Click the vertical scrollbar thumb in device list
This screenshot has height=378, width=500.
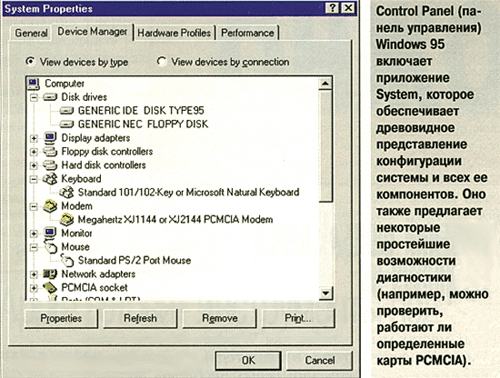[x=326, y=146]
